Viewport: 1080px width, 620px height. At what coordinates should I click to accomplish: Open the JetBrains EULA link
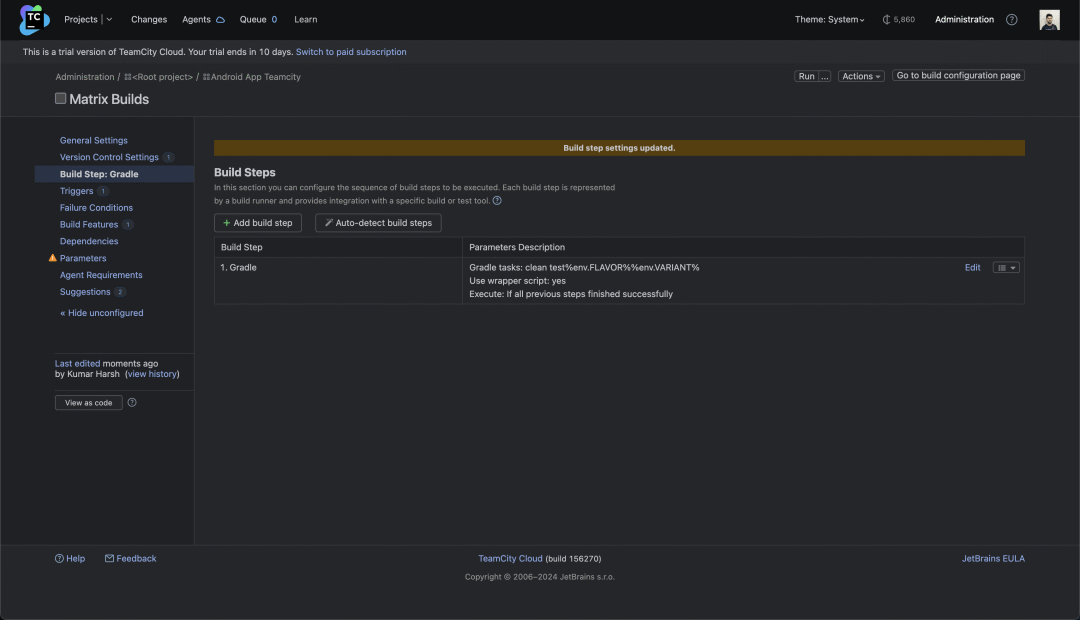point(993,559)
